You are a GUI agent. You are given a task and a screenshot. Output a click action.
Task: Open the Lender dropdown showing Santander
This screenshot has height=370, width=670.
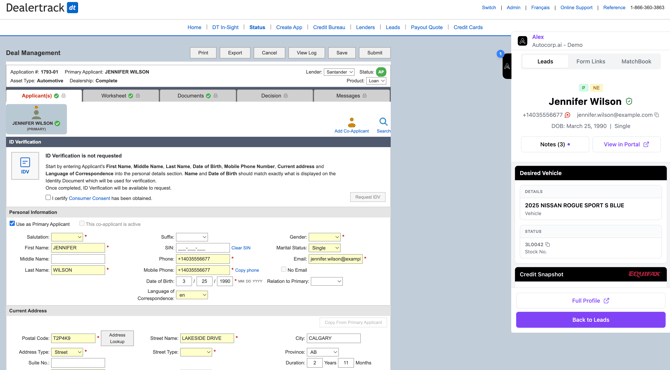point(339,72)
